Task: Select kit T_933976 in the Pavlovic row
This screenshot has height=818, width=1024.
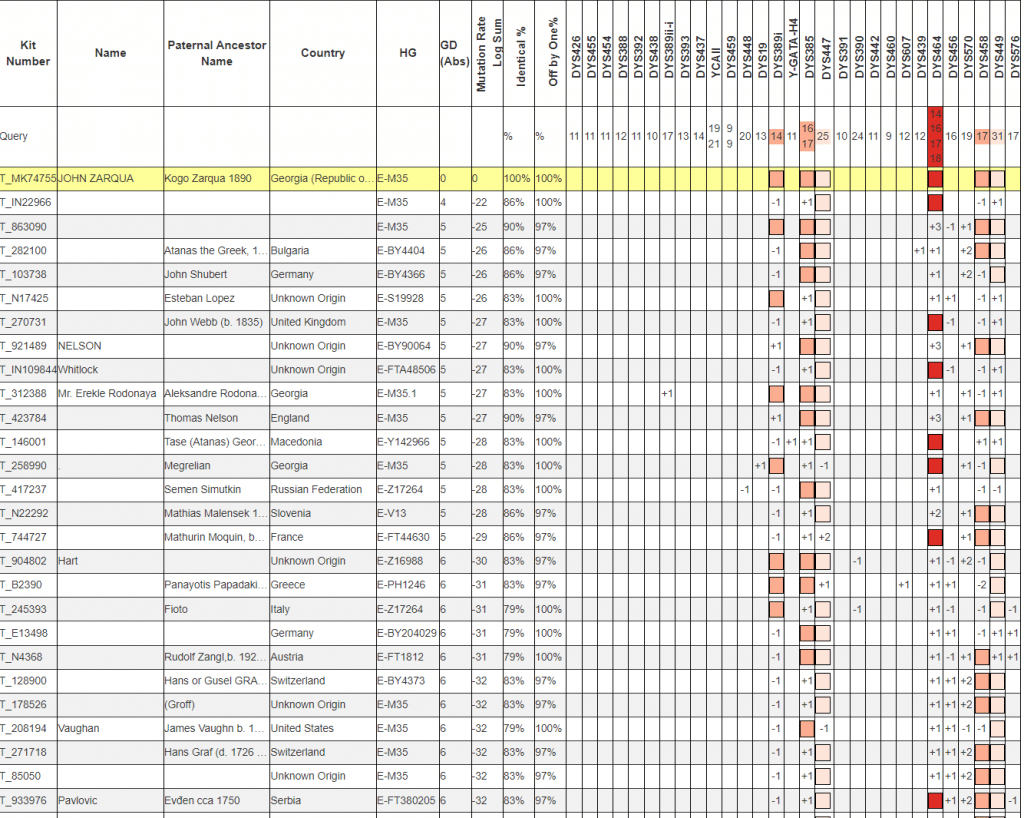Action: point(26,801)
